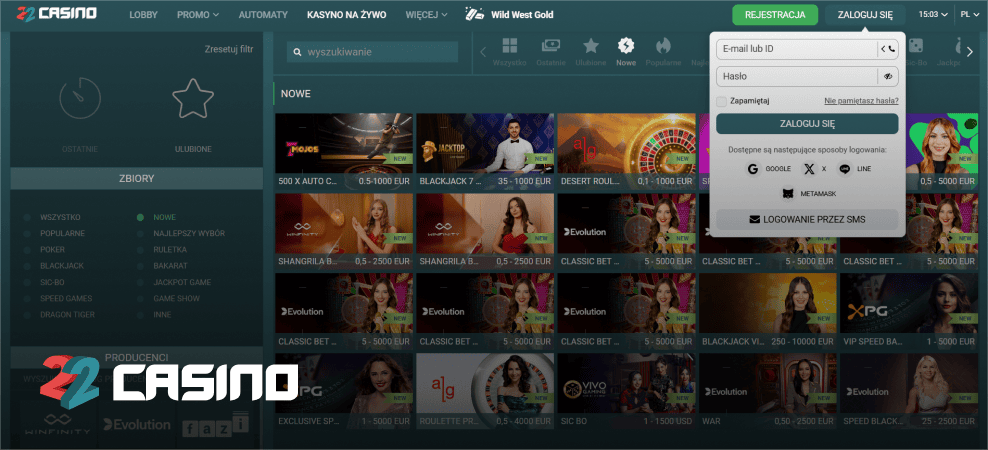Go to the Lobby page

144,14
